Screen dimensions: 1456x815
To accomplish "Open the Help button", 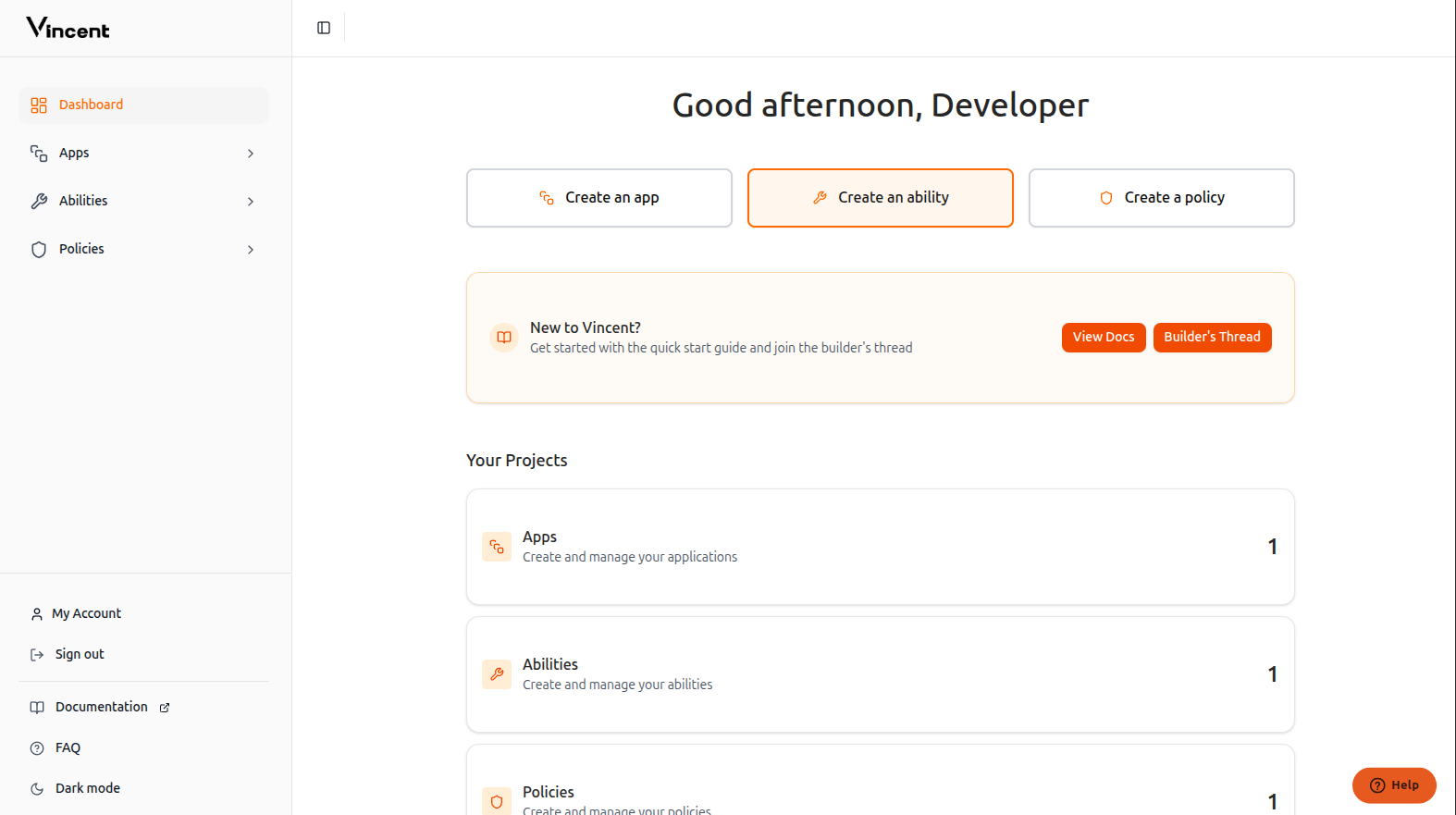I will [x=1394, y=785].
